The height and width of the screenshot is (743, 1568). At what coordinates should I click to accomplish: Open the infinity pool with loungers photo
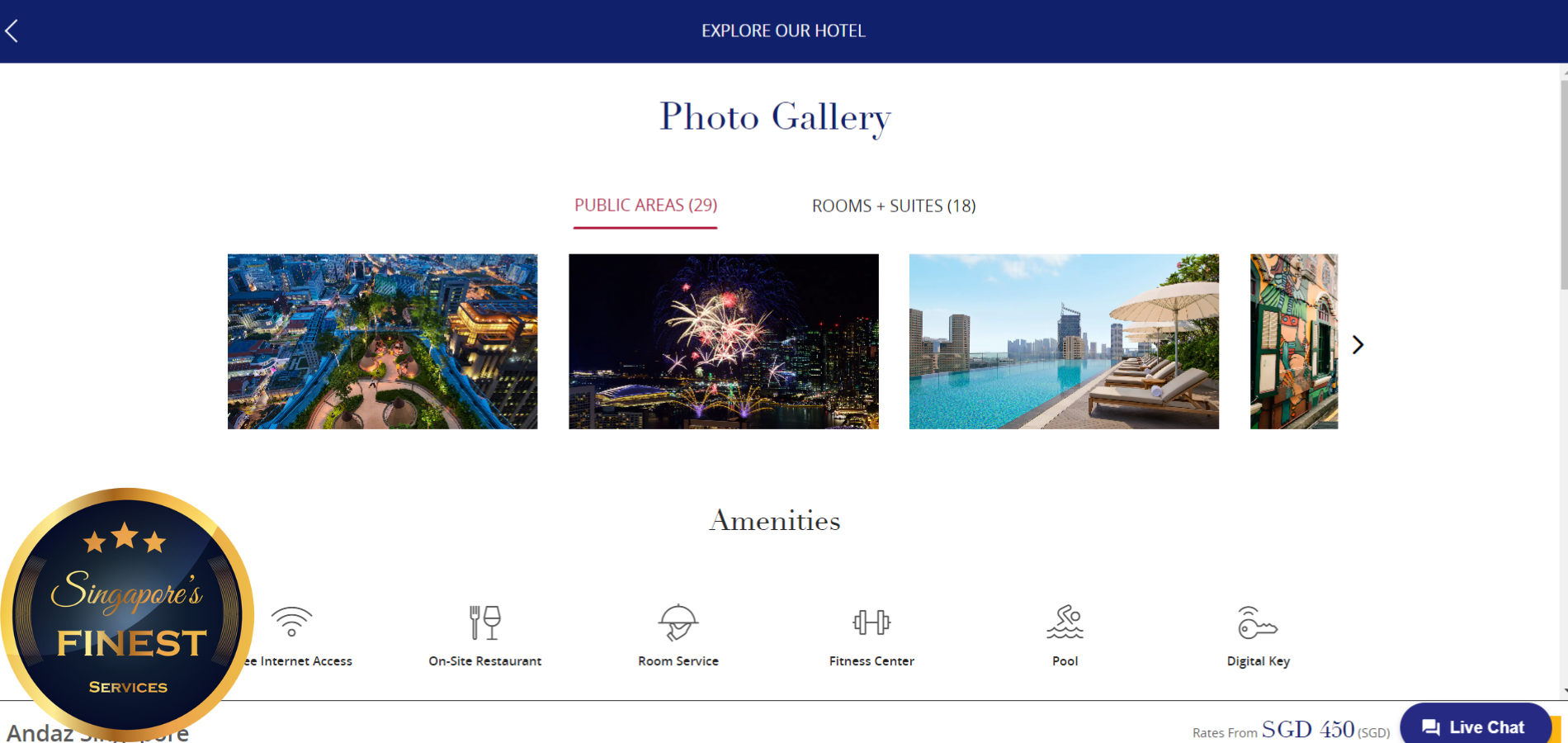[x=1064, y=341]
